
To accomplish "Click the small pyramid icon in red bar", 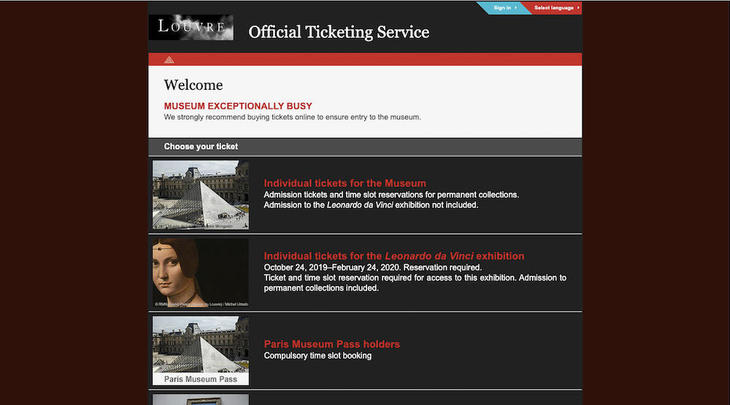I will point(169,59).
